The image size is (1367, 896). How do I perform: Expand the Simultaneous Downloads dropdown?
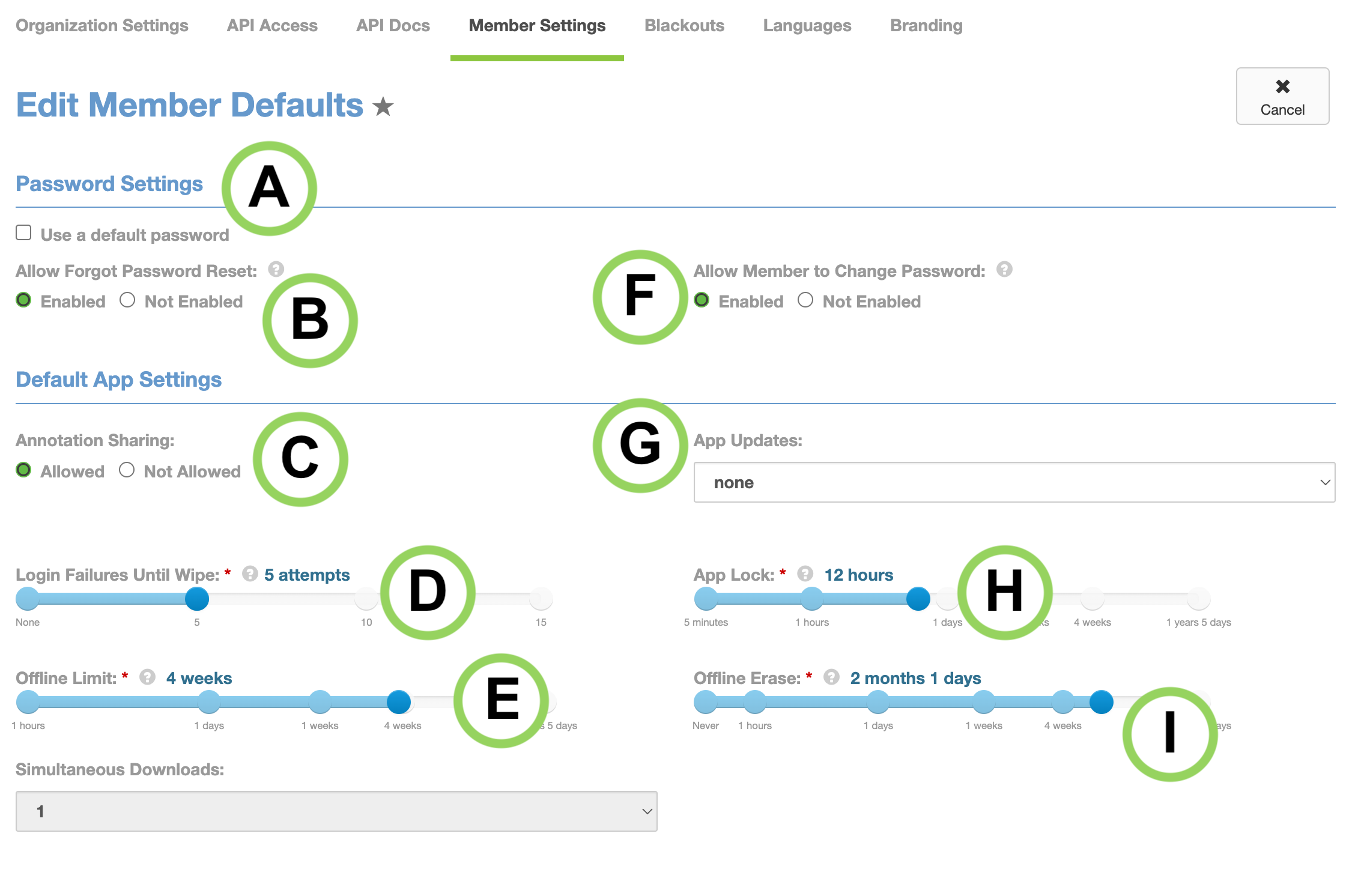336,811
